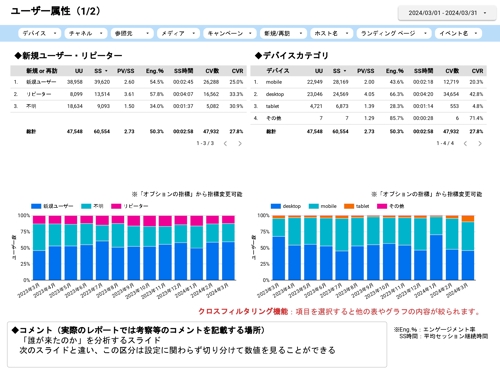The width and height of the screenshot is (500, 375).
Task: Click the その他 pink legend swatch in device chart
Action: pos(382,206)
